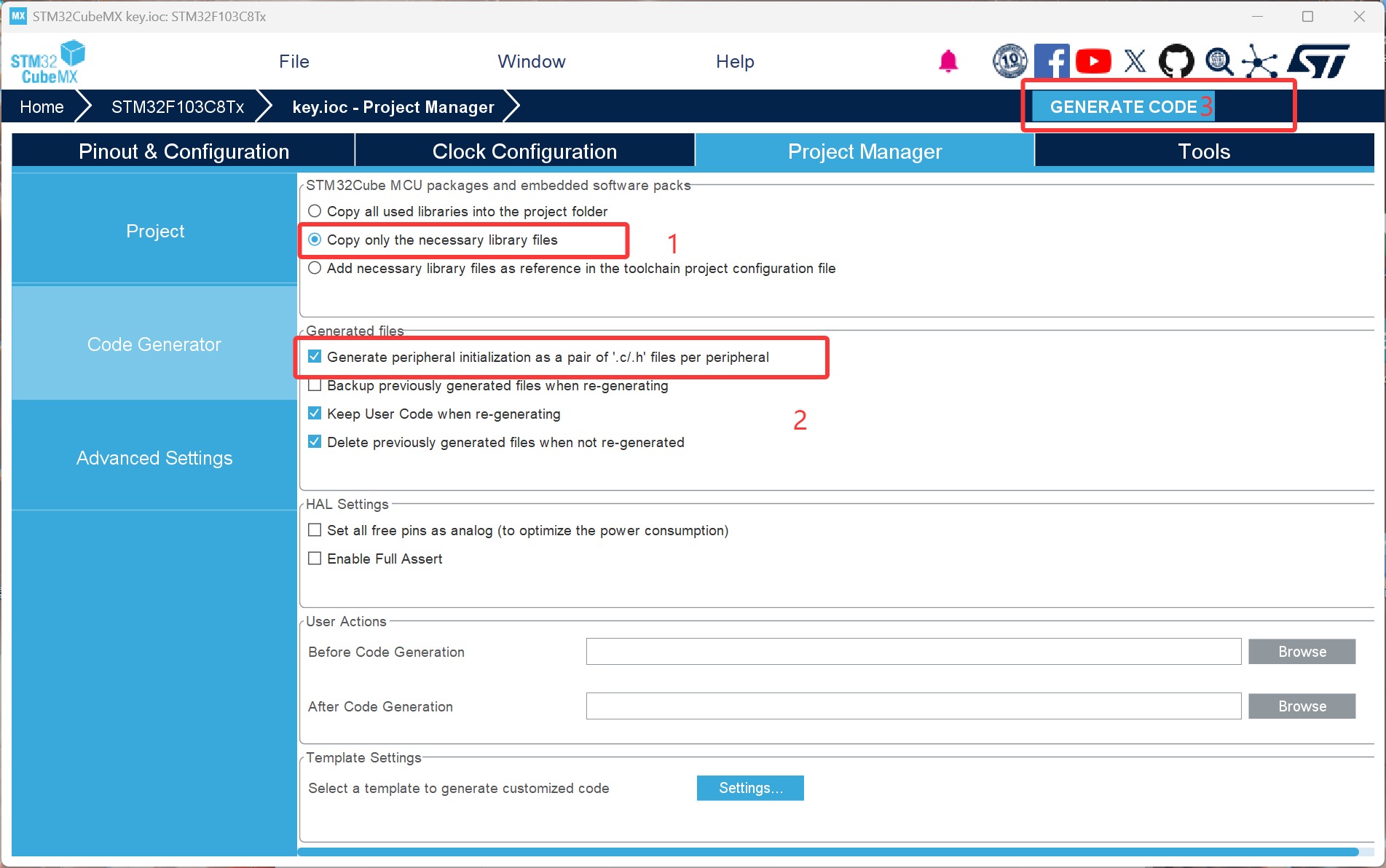Open Advanced Settings sidebar section

pyautogui.click(x=154, y=458)
